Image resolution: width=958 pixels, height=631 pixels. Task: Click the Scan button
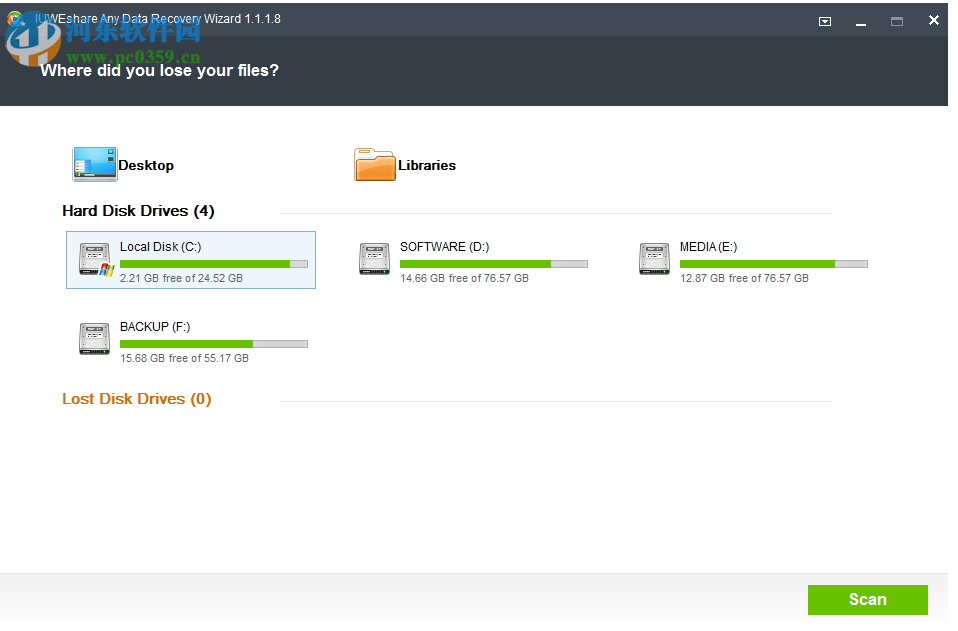[867, 599]
